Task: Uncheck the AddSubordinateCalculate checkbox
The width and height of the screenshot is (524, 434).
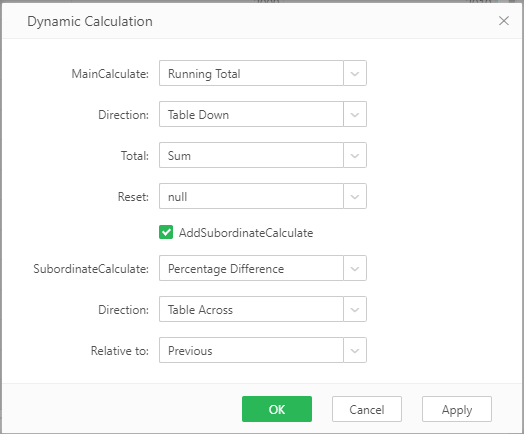Action: point(166,232)
